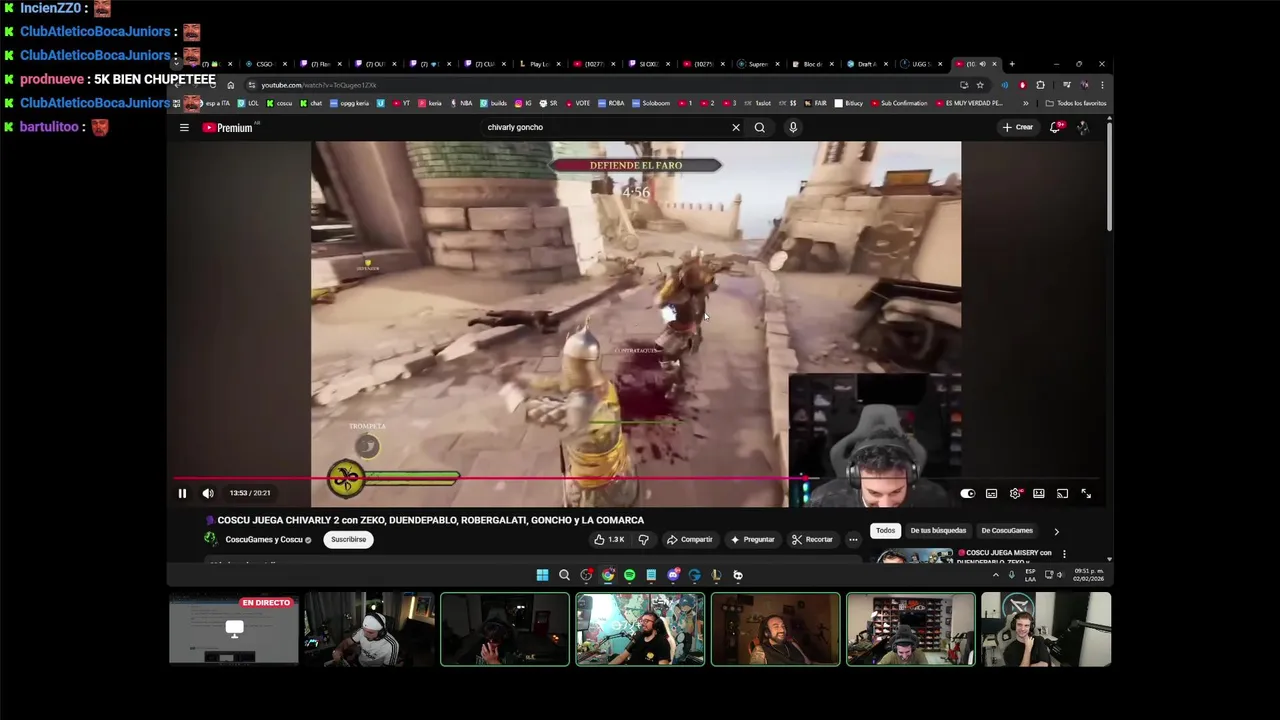Open the Windows Start menu
The height and width of the screenshot is (720, 1280).
click(x=542, y=575)
